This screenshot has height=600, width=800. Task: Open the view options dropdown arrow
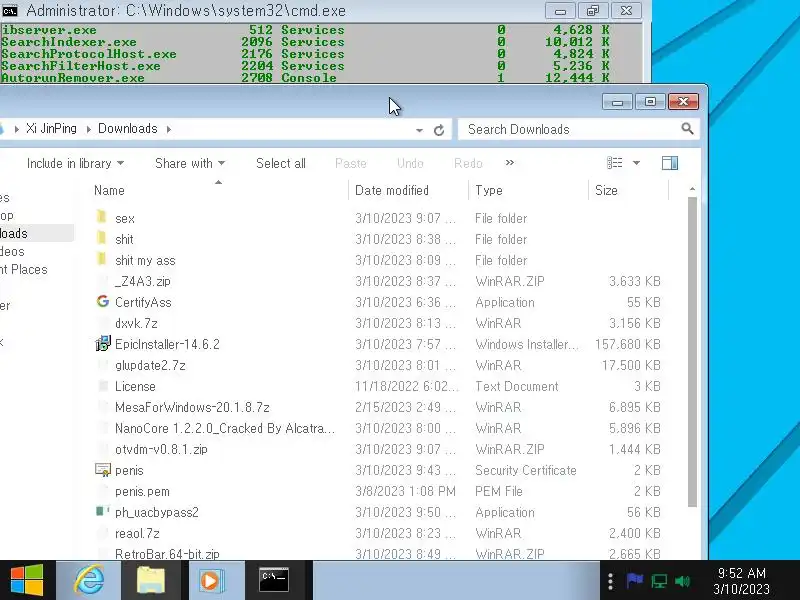[636, 163]
